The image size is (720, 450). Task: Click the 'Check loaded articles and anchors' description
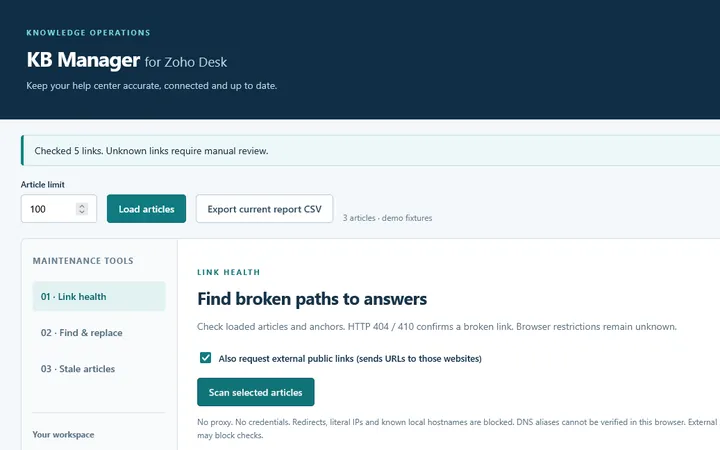pos(437,327)
